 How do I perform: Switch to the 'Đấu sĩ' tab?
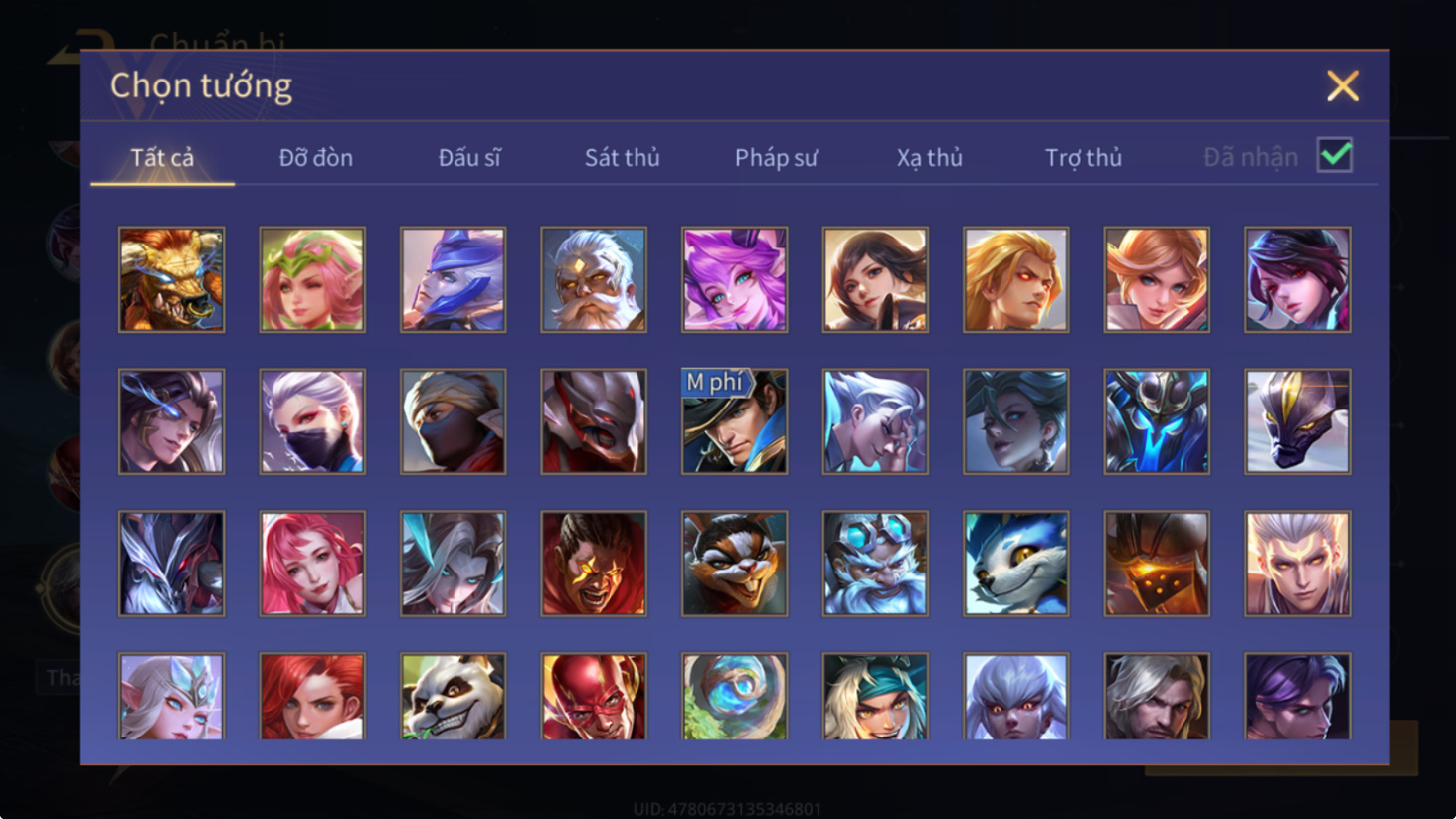(469, 157)
